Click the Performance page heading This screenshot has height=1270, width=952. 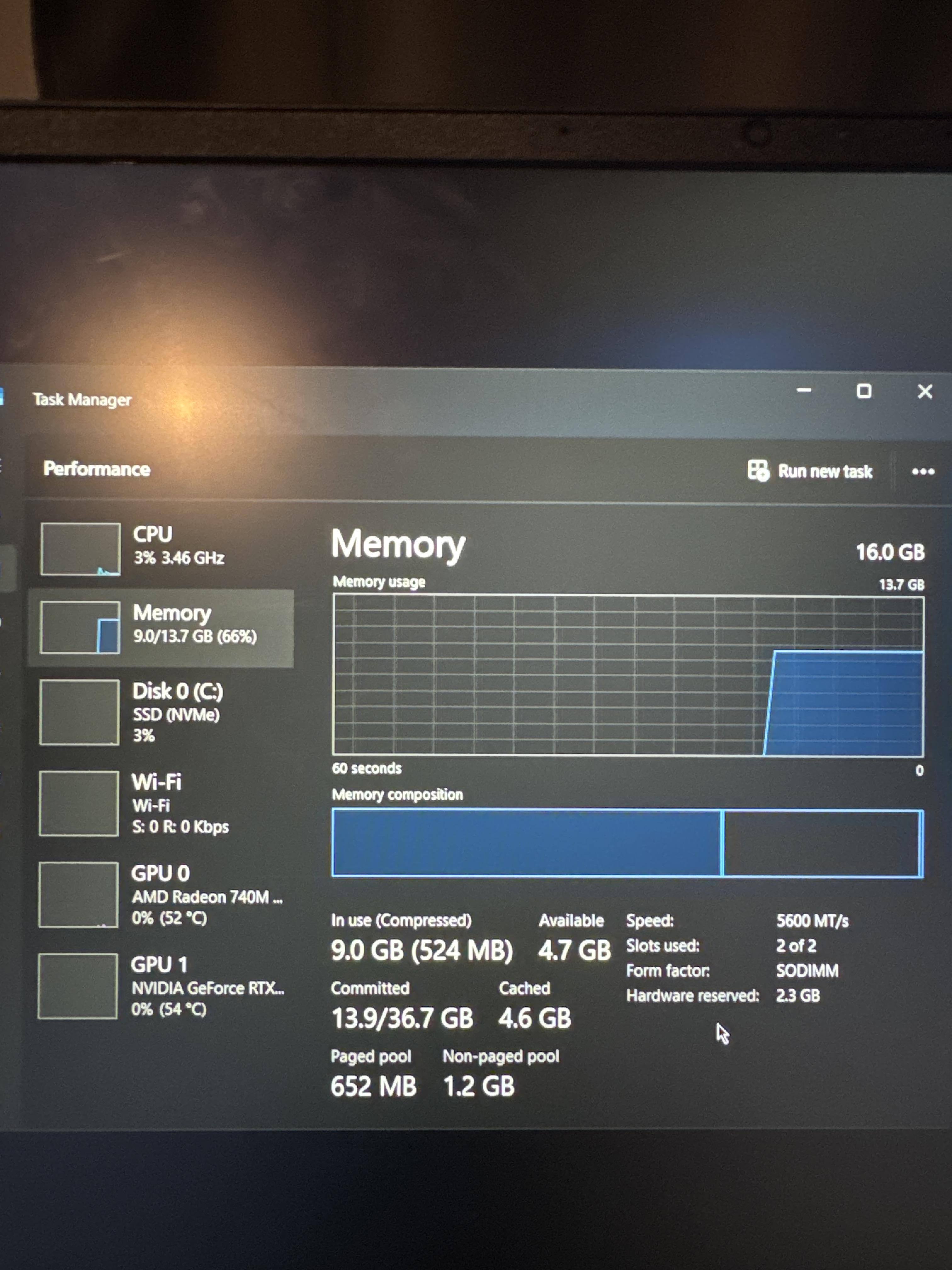(96, 469)
